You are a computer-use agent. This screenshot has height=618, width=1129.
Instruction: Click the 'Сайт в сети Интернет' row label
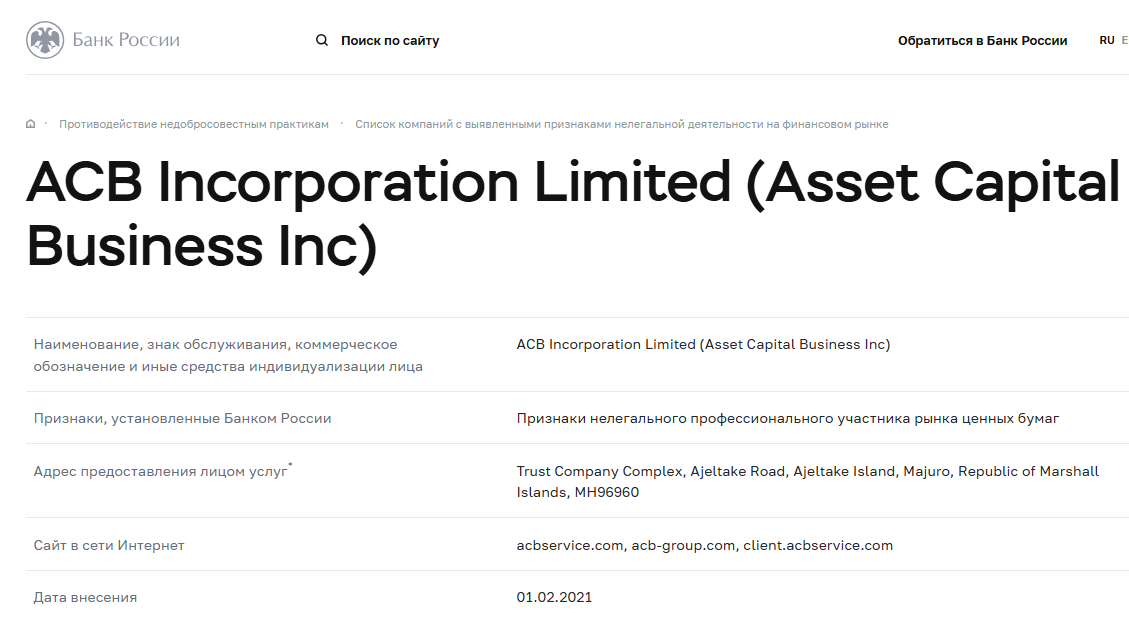coord(109,545)
